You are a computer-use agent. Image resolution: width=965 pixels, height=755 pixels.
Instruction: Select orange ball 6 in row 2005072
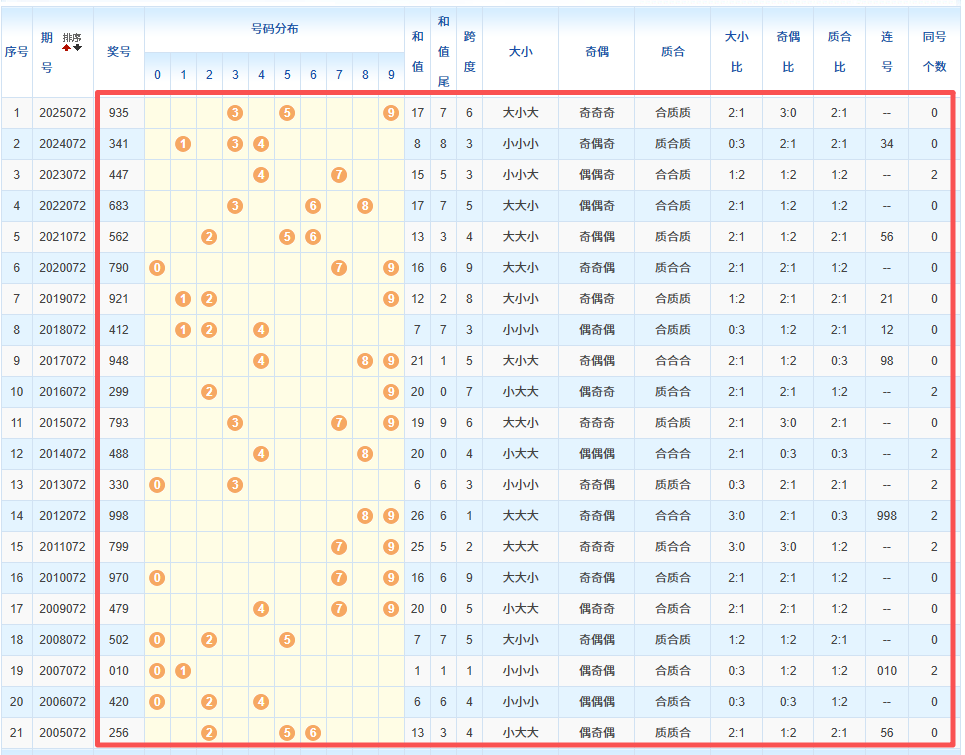pyautogui.click(x=313, y=733)
